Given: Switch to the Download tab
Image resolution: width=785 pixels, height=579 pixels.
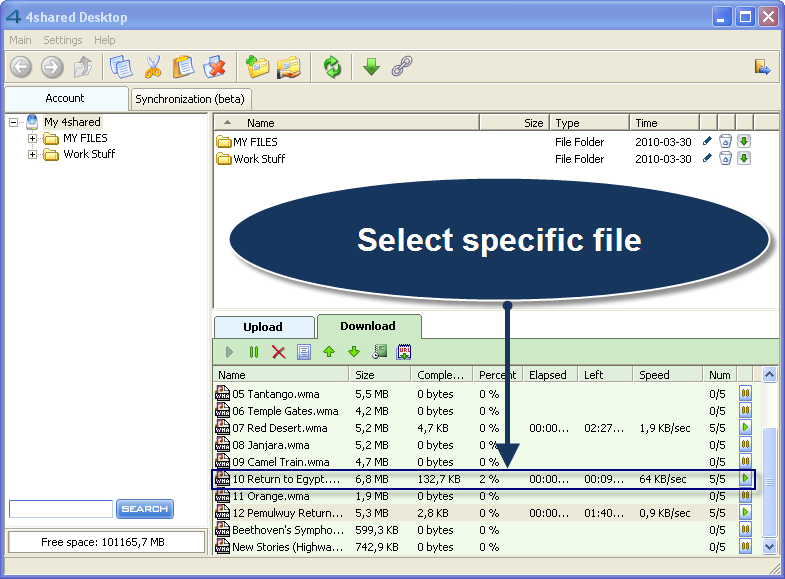Looking at the screenshot, I should [x=368, y=326].
